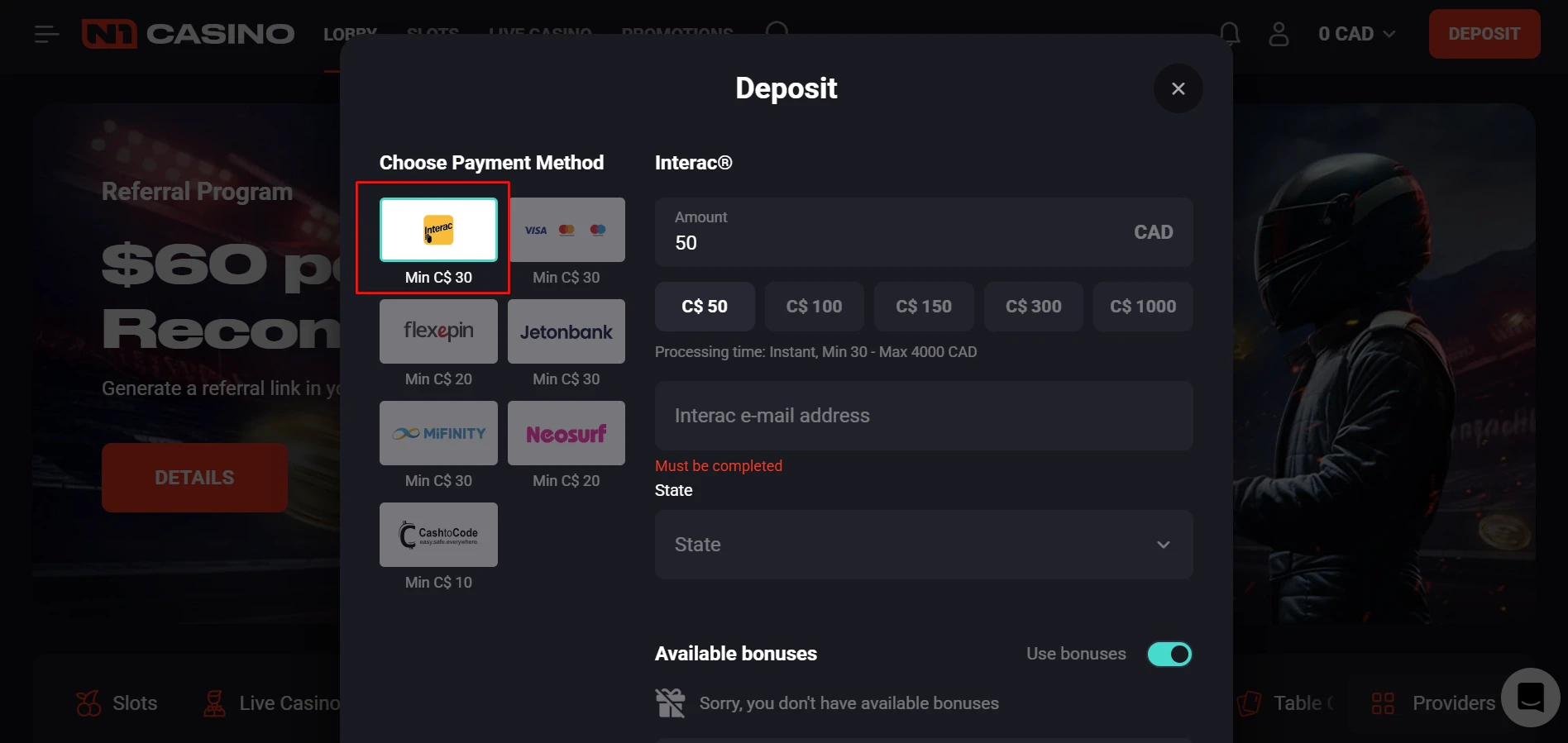
Task: Click the 'Choose Payment Method' heading
Action: coord(491,163)
